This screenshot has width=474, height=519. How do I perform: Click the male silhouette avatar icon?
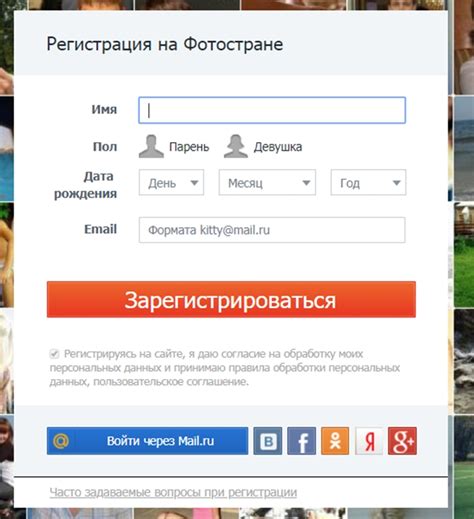pyautogui.click(x=151, y=146)
